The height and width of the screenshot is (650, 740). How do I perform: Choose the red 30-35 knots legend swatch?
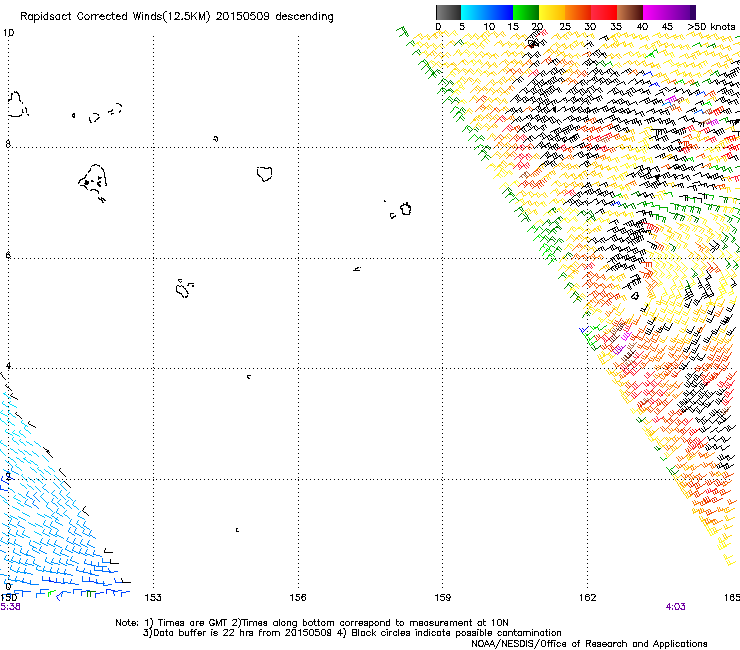[604, 12]
